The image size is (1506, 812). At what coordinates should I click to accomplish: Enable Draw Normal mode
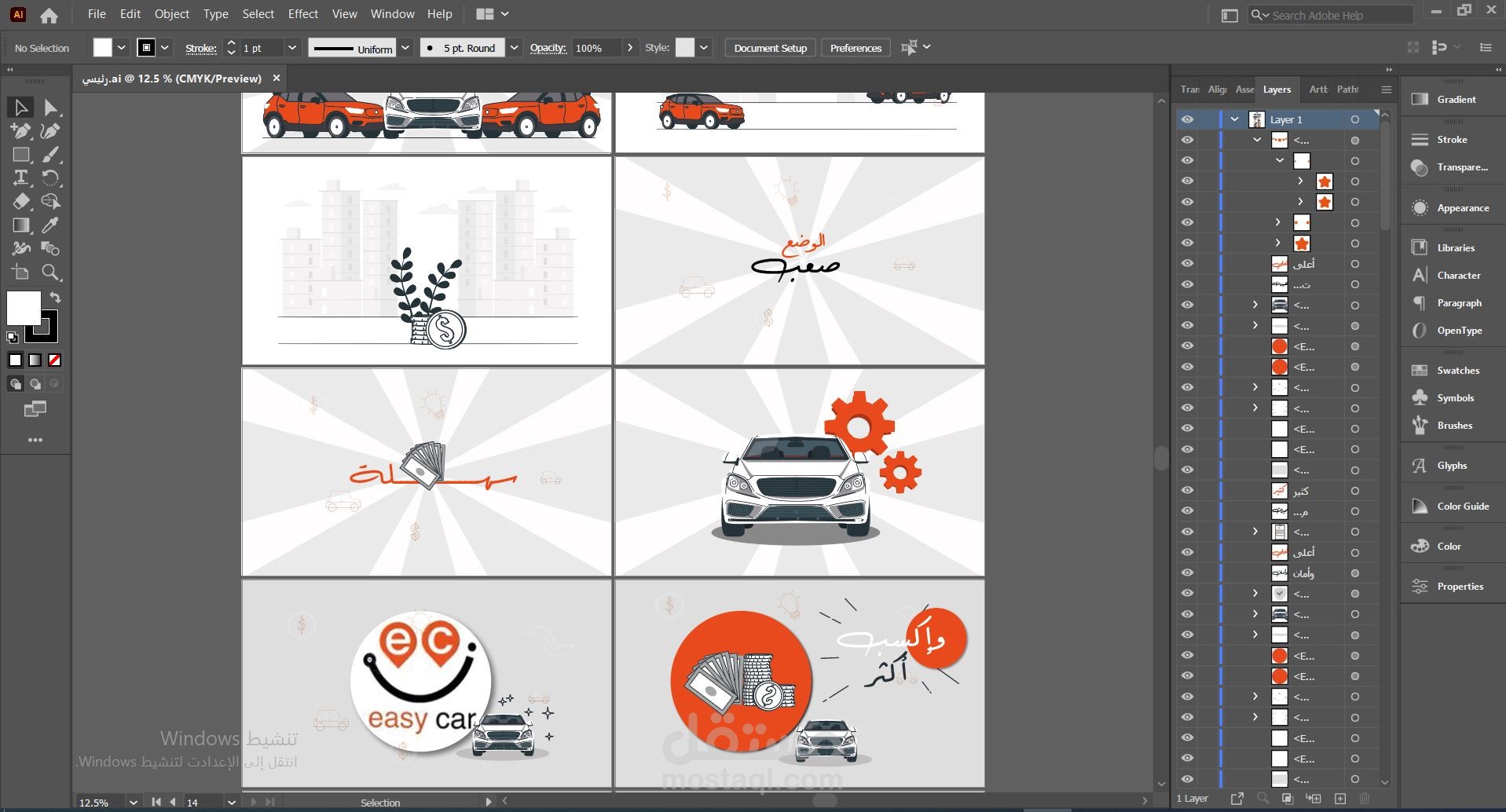(15, 384)
